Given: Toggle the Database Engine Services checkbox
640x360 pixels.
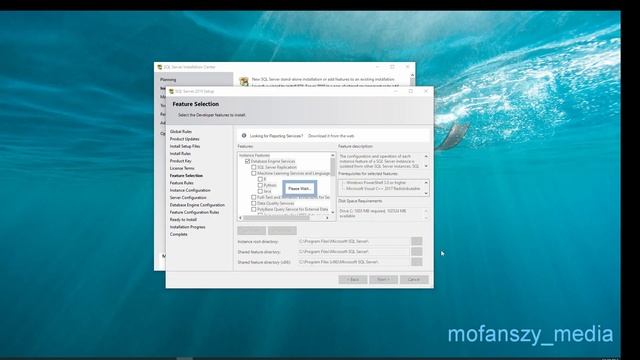Looking at the screenshot, I should click(x=247, y=161).
